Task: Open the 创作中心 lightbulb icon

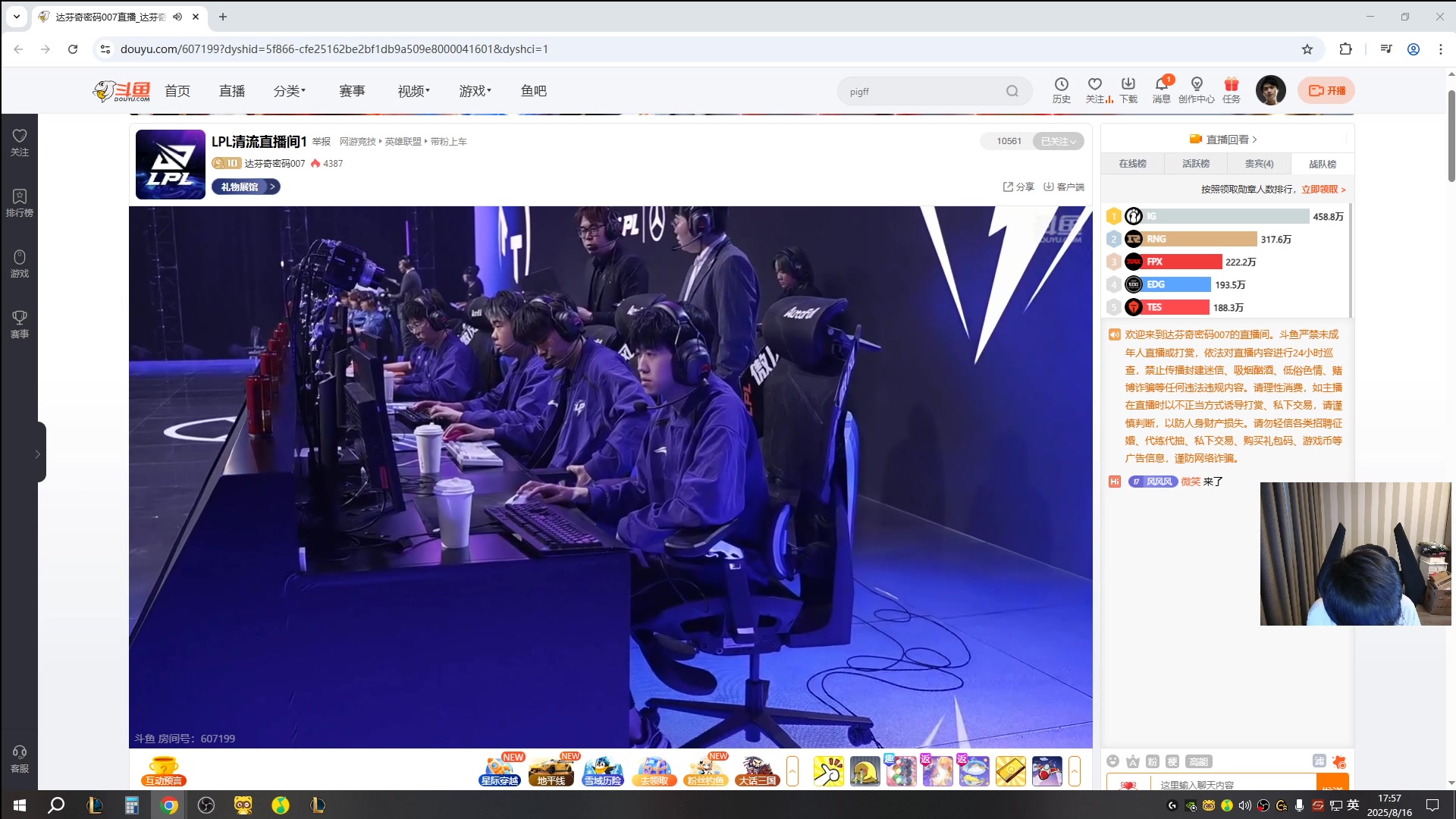Action: point(1197,90)
